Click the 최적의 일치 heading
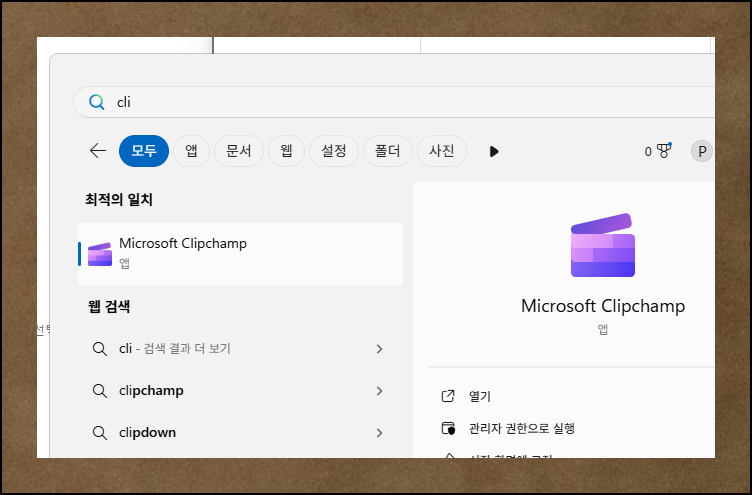Screen dimensions: 752x495 pos(119,200)
